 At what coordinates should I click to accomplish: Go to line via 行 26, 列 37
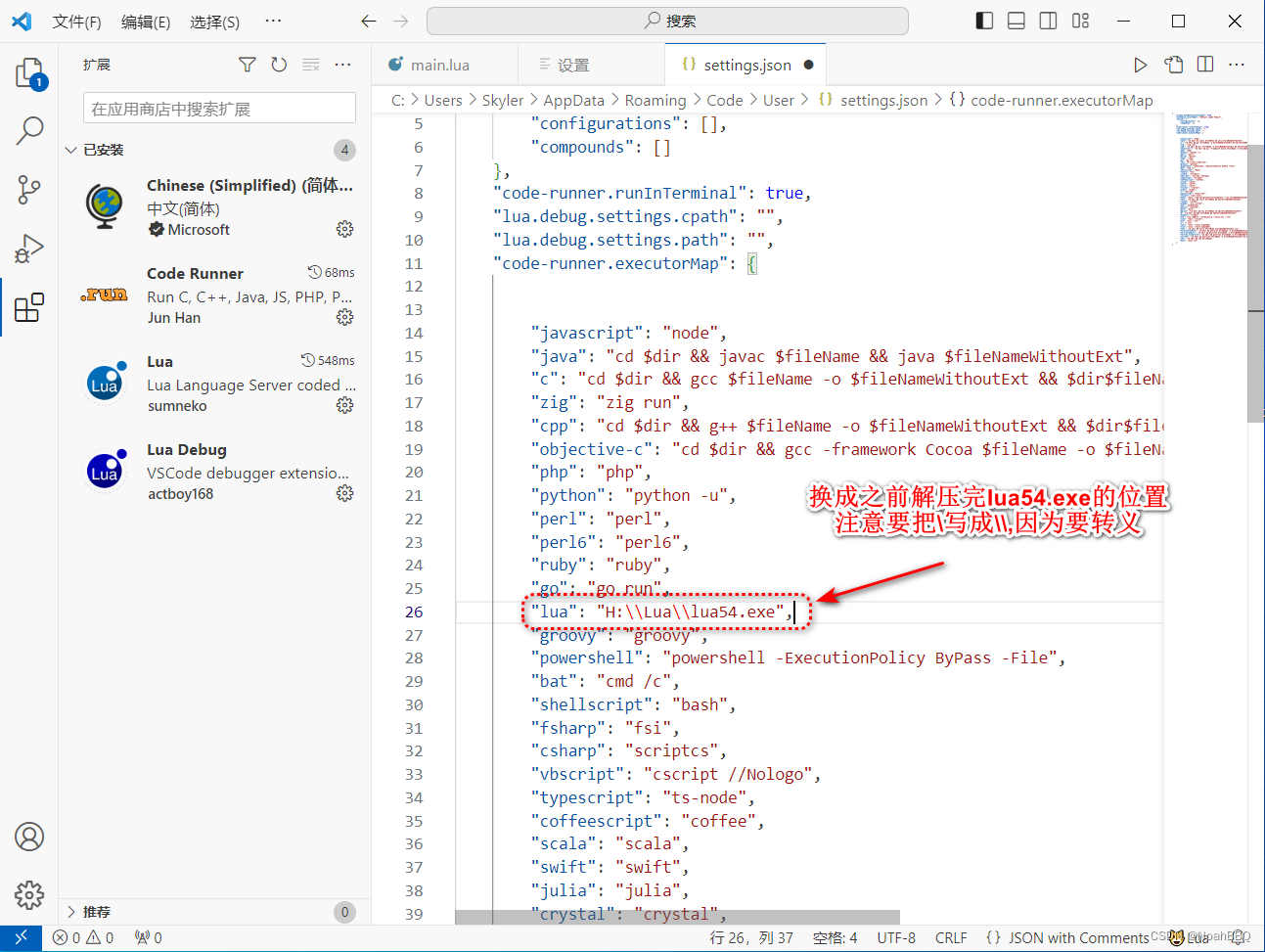(x=751, y=937)
